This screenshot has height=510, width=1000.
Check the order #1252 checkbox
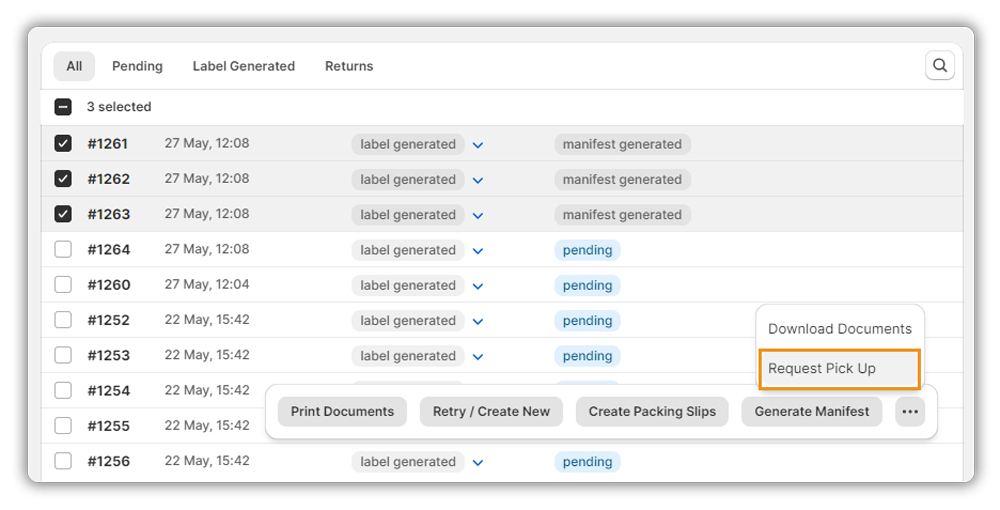point(63,319)
